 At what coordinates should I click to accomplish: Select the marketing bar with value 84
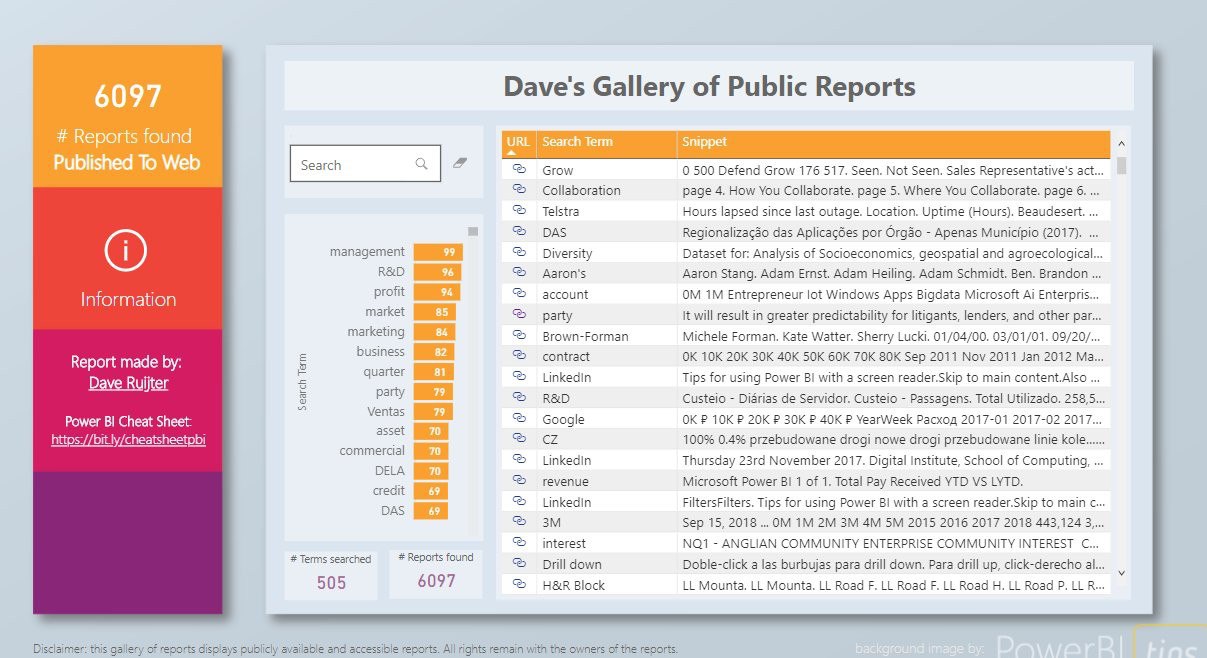tap(434, 332)
